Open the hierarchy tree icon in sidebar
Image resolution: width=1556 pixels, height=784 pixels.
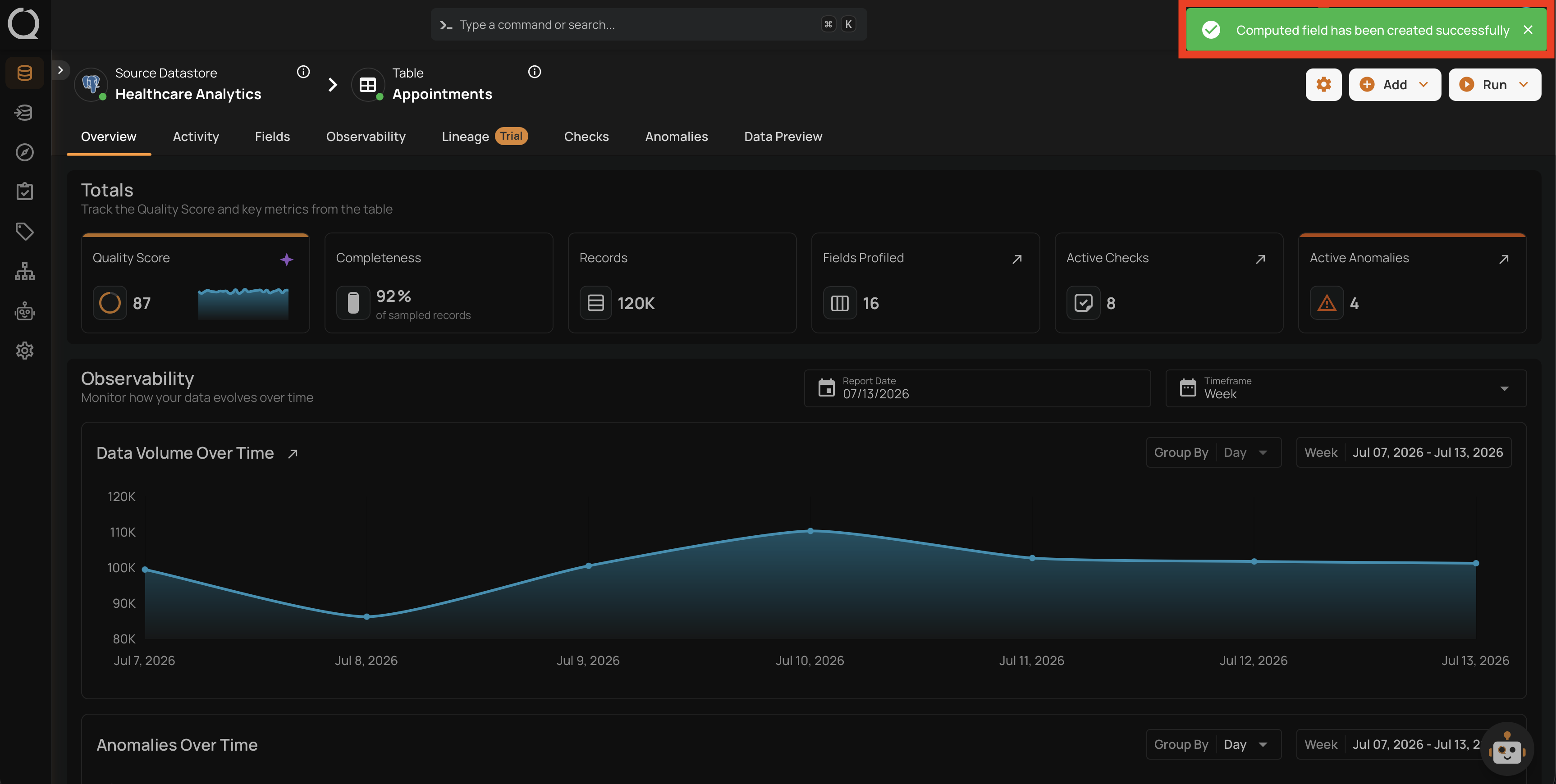pos(25,271)
